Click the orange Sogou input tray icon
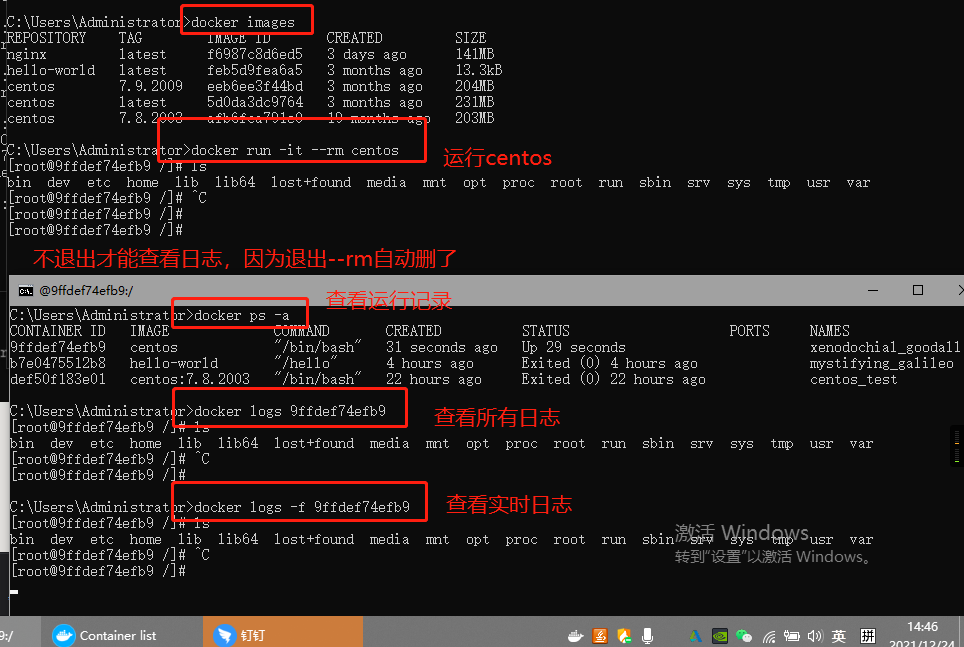 pos(600,636)
